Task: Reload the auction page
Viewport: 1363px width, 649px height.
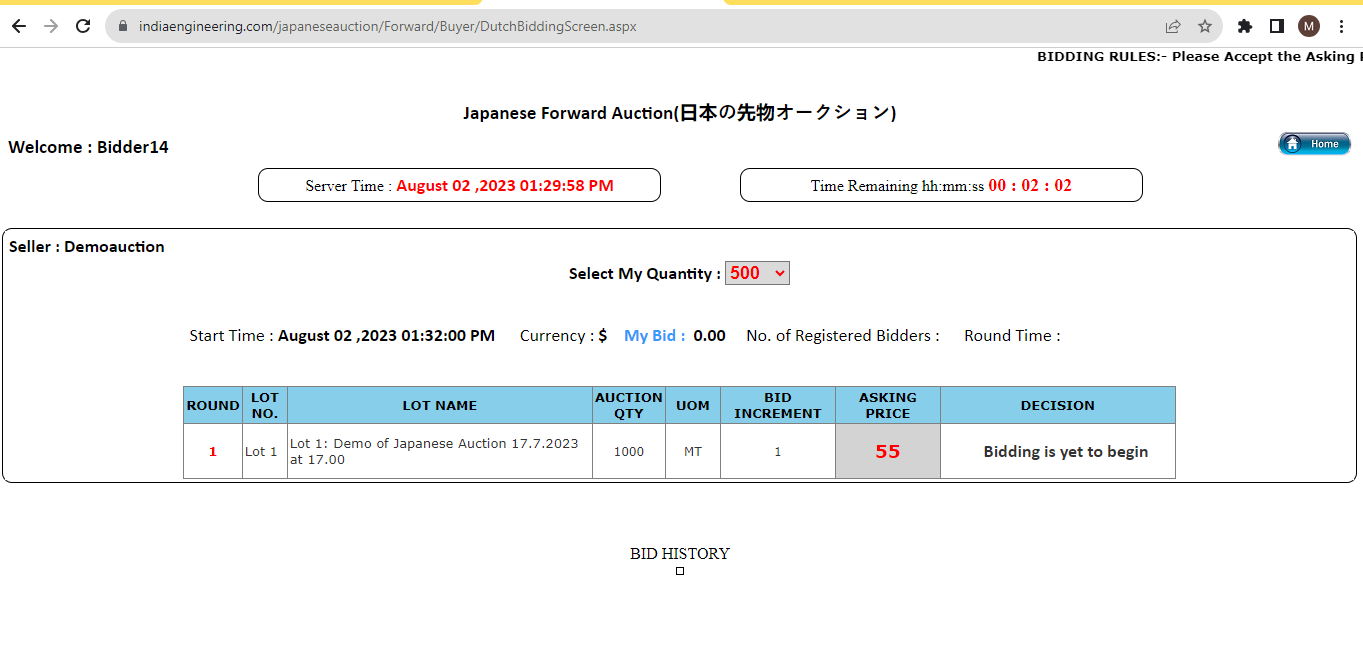Action: click(x=83, y=26)
